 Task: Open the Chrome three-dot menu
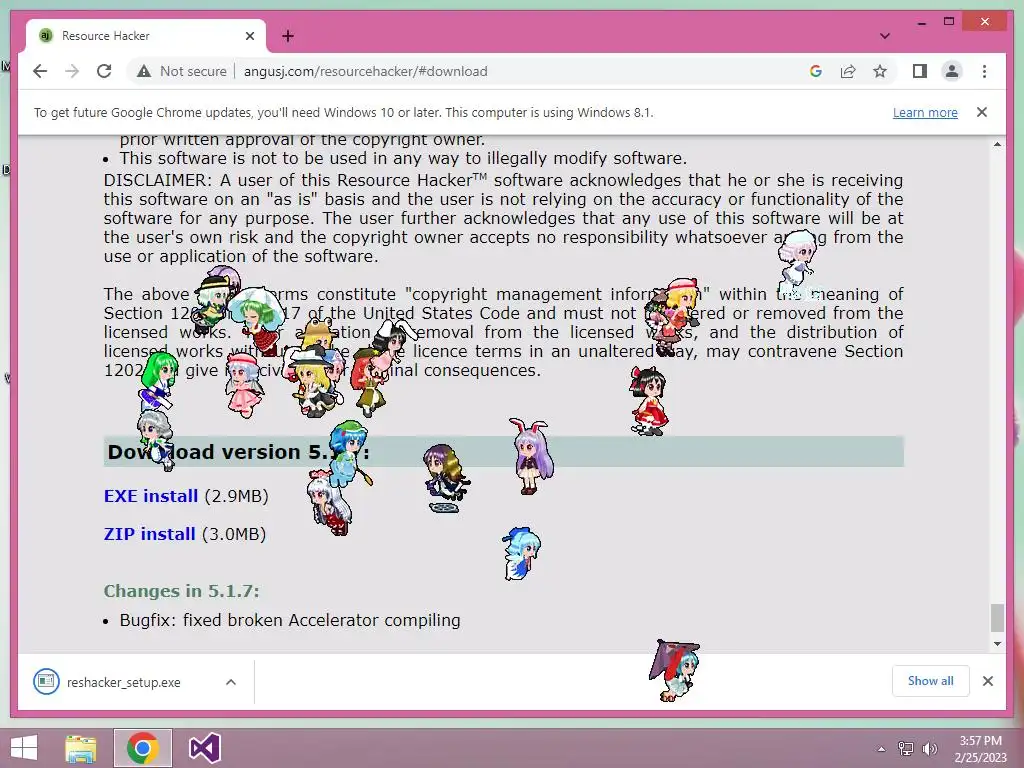tap(984, 71)
